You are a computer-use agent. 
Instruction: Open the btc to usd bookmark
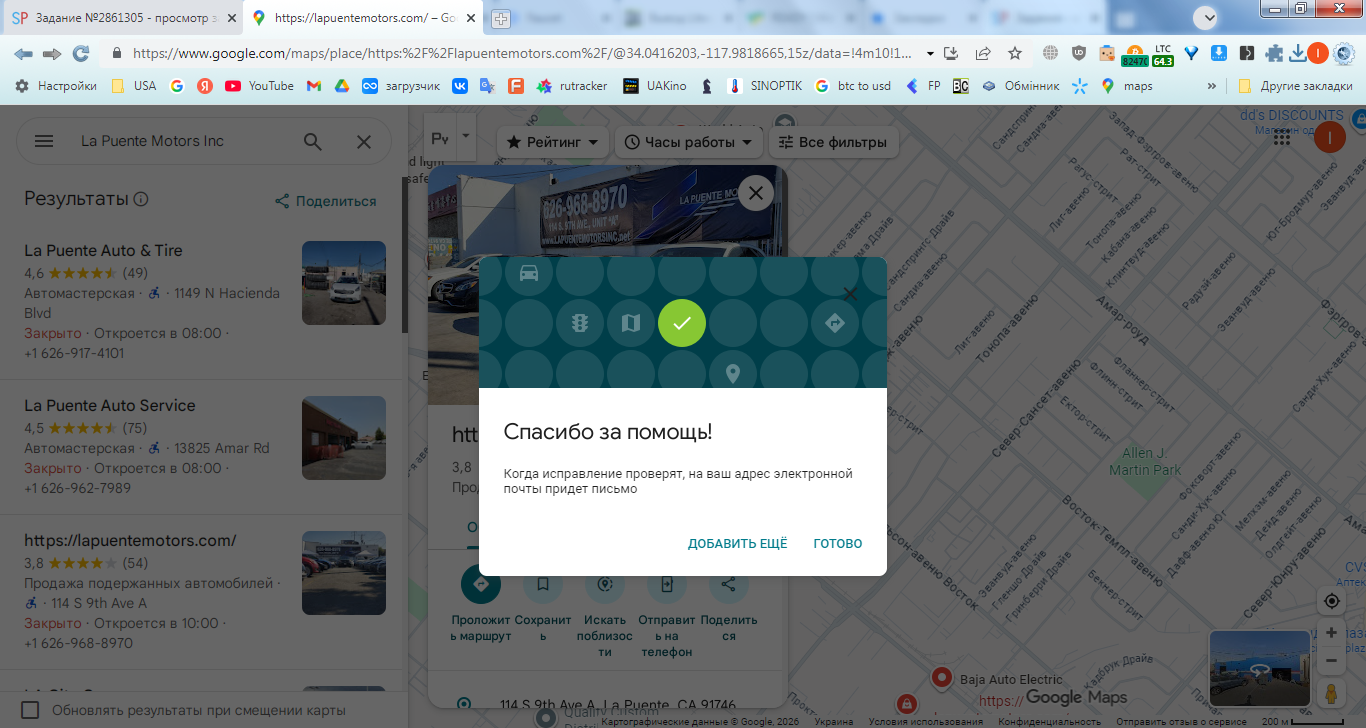[x=853, y=86]
